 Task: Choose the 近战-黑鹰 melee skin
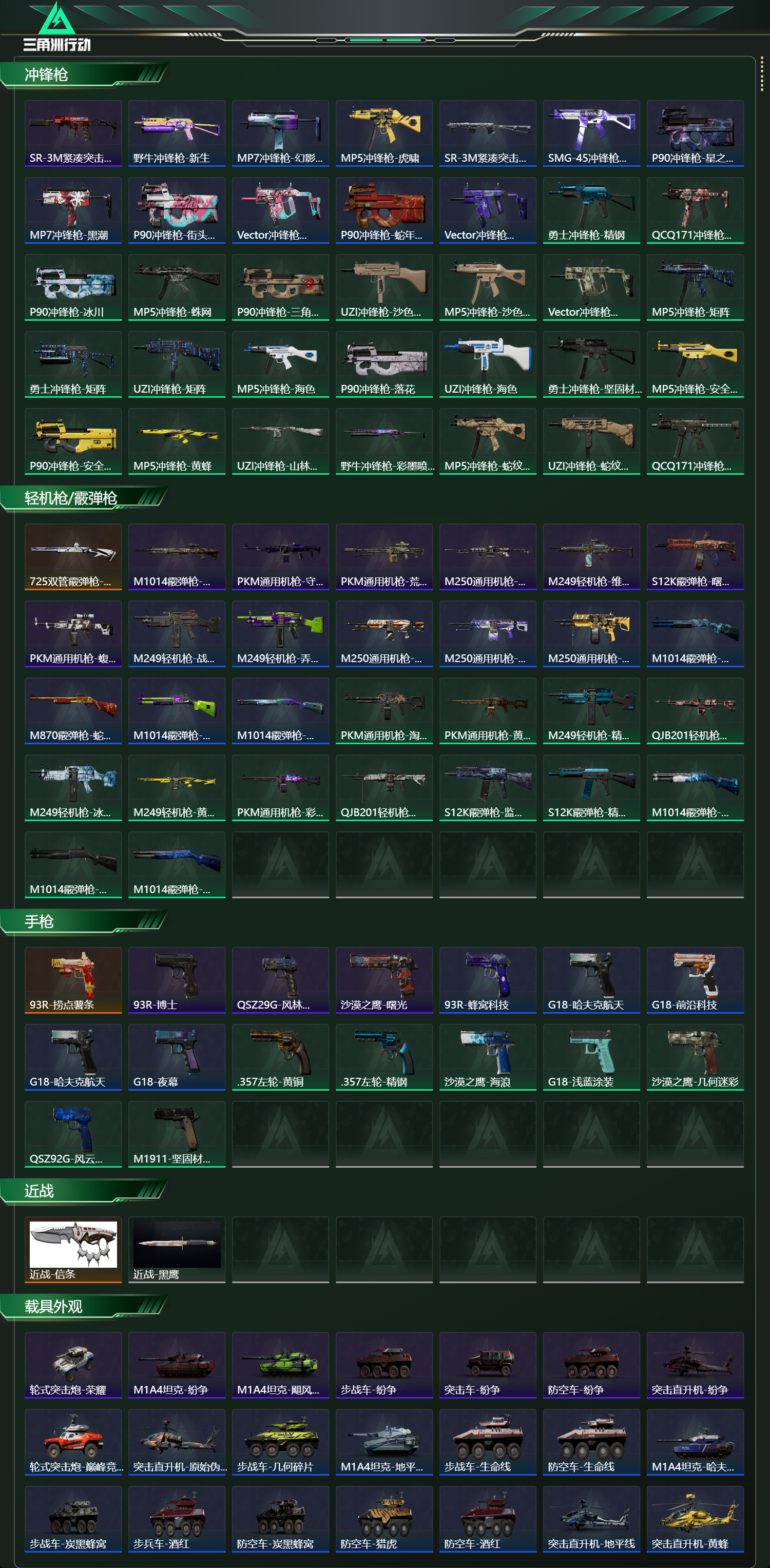177,1250
